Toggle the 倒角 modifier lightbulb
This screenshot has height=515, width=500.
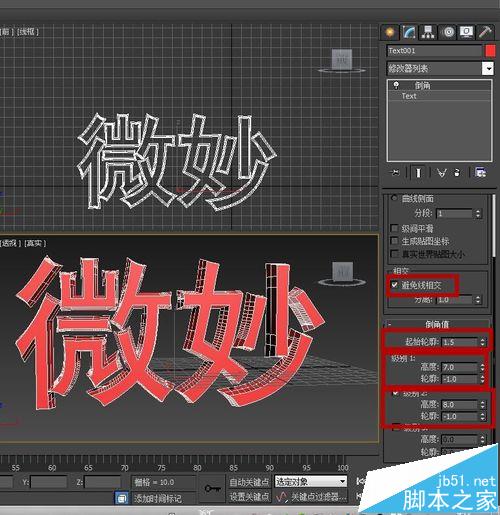pyautogui.click(x=396, y=85)
